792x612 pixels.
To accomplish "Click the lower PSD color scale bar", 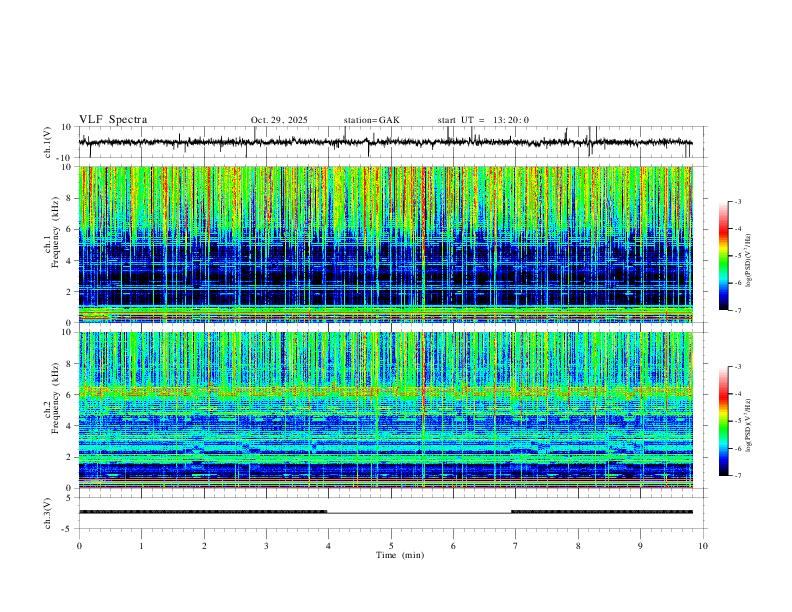I will 724,421.
